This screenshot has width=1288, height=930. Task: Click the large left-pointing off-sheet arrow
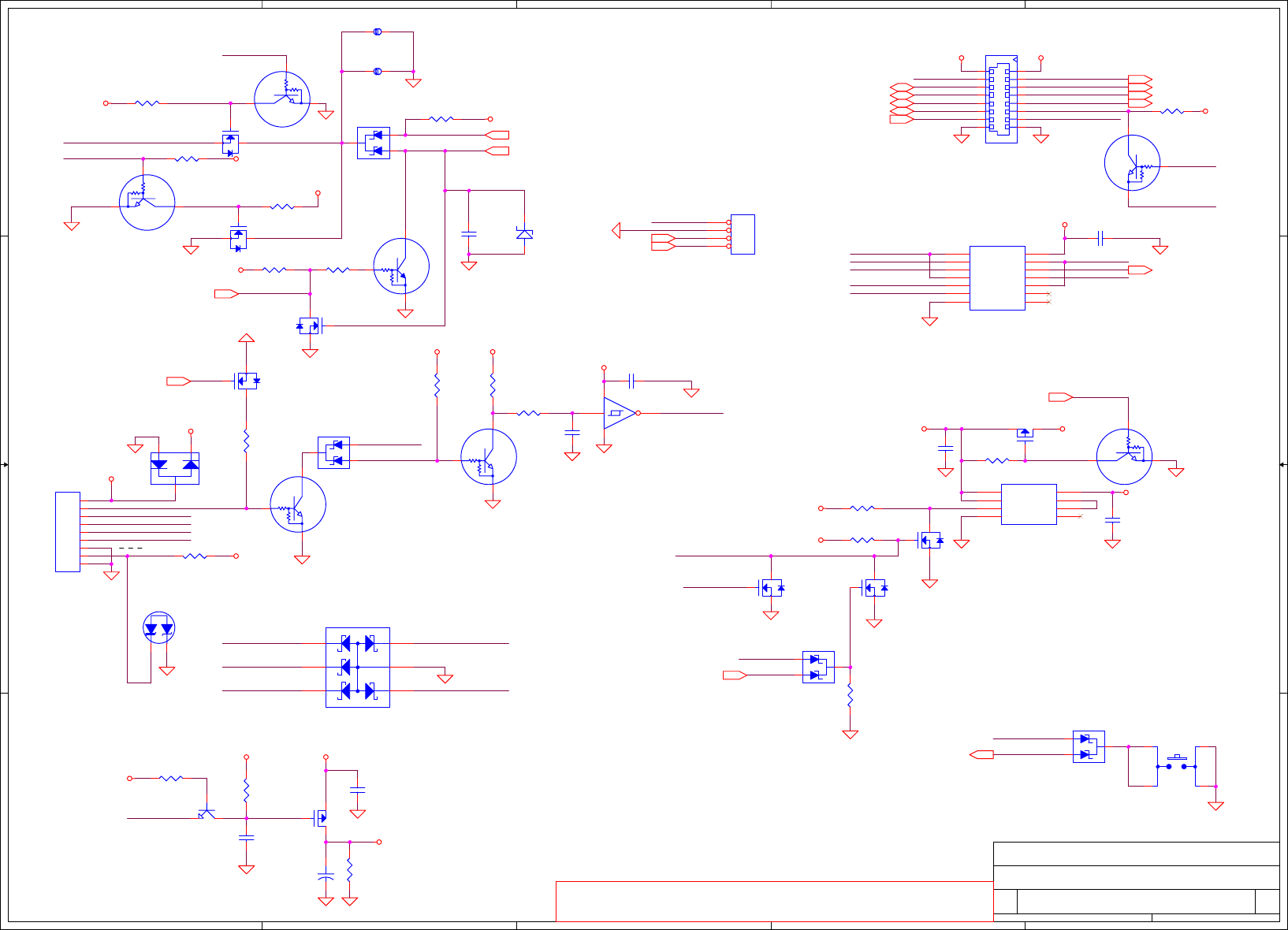[616, 230]
